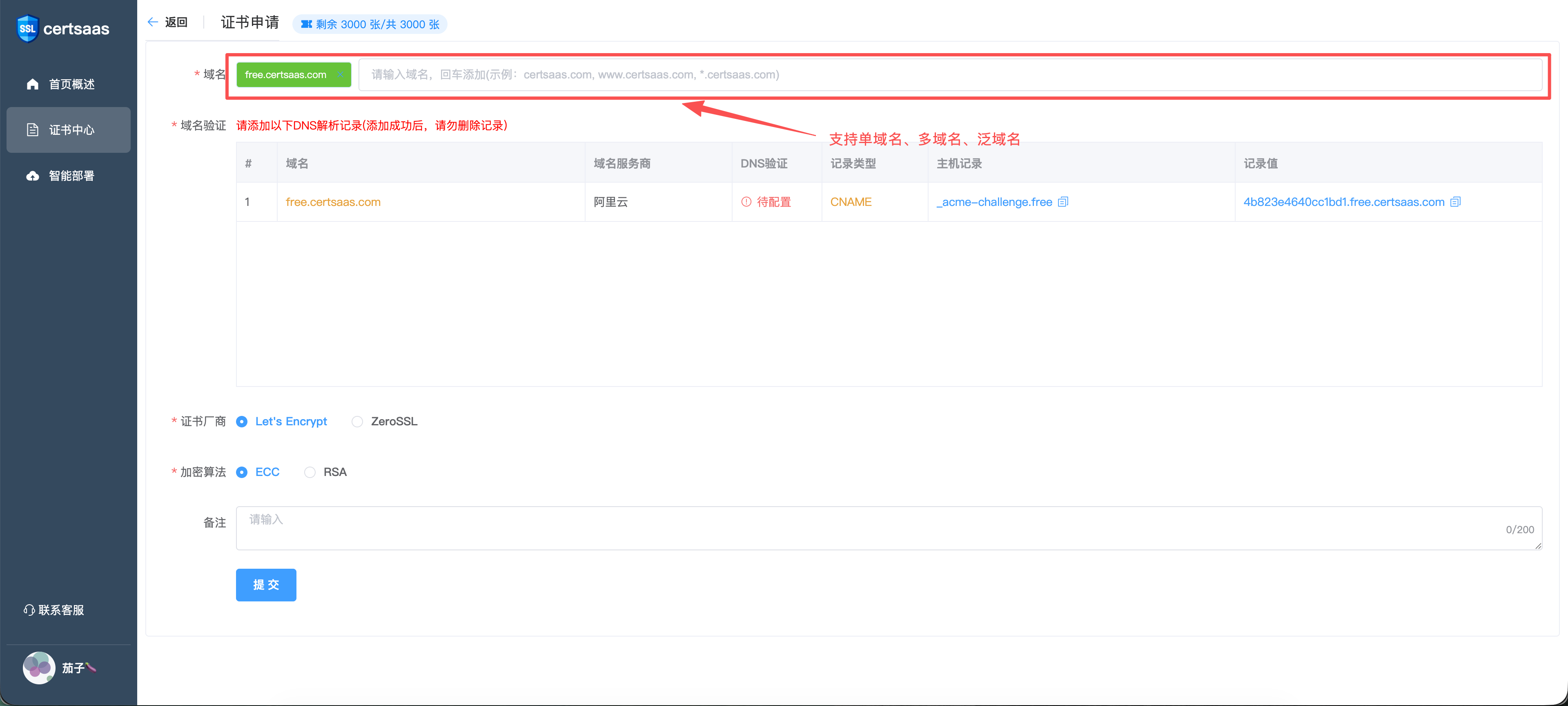1568x706 pixels.
Task: Click the 首页概述 menu label
Action: tap(72, 84)
